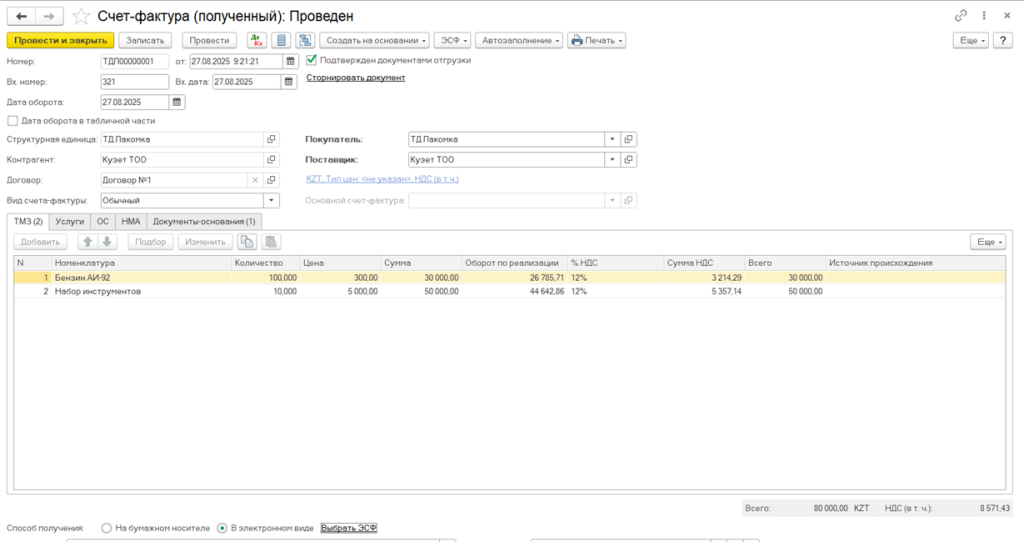Click the Сторнировать документ link
This screenshot has height=542, width=1024.
(x=355, y=77)
